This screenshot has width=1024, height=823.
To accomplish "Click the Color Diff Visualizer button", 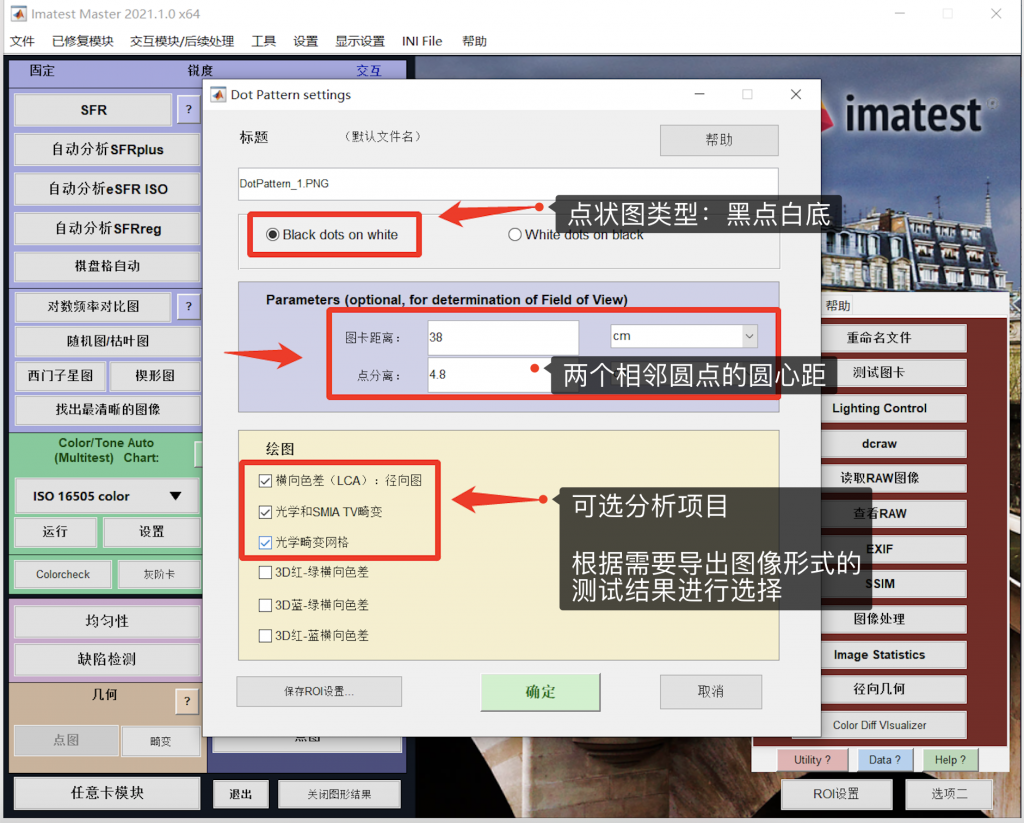I will click(x=880, y=725).
